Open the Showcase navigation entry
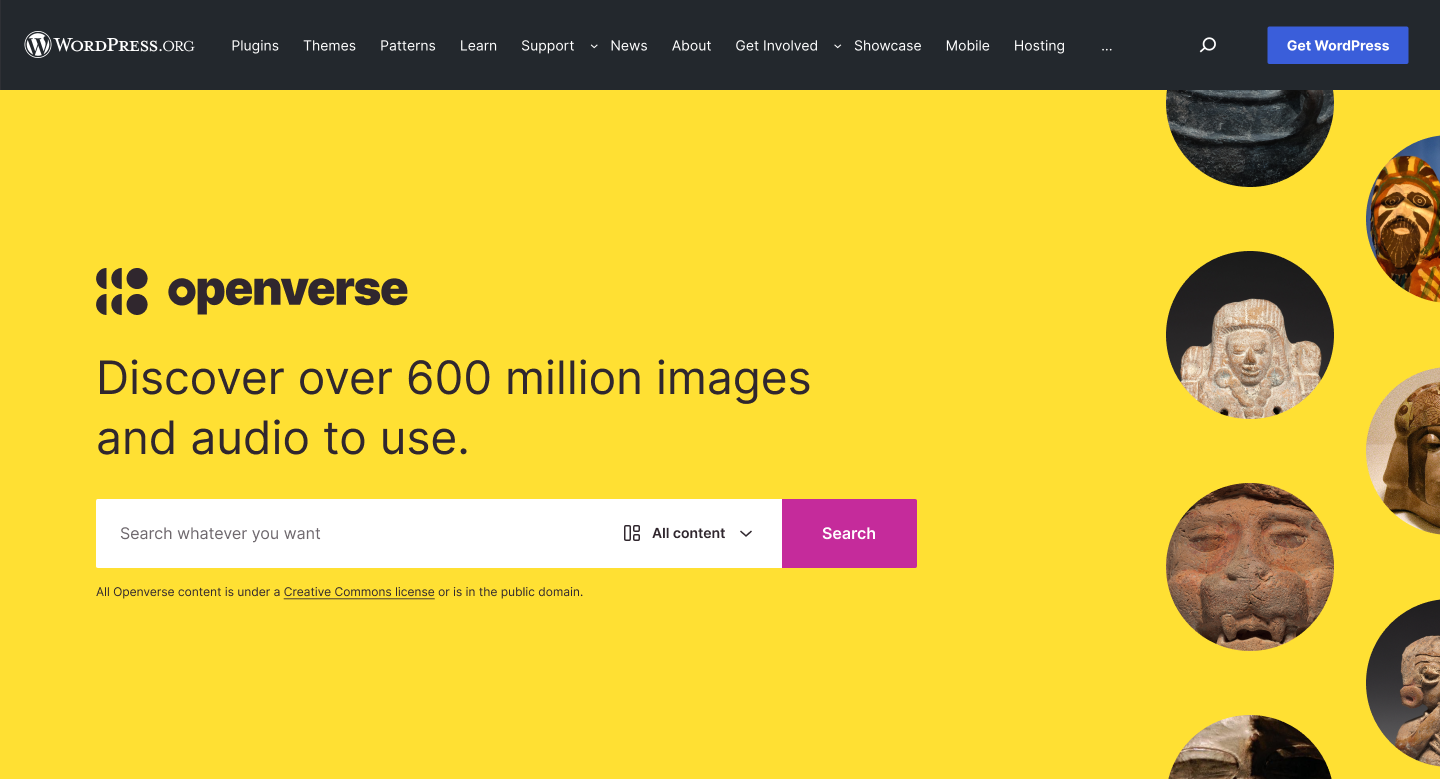This screenshot has height=779, width=1440. click(887, 45)
